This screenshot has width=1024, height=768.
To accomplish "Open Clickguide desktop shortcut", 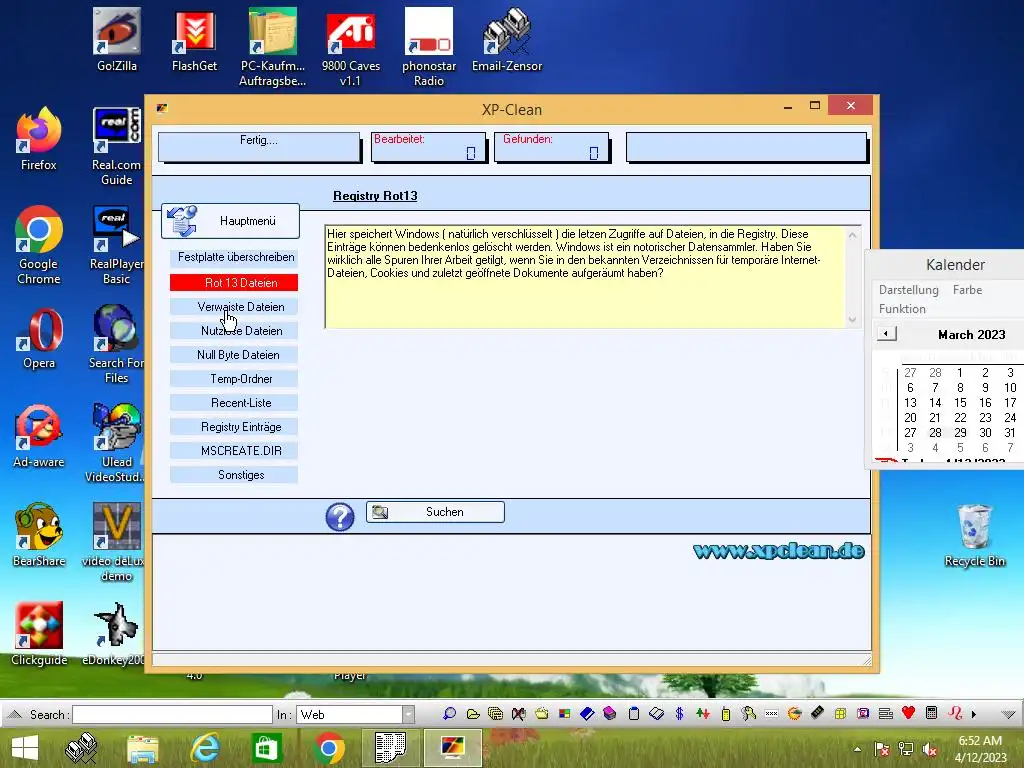I will pos(39,633).
